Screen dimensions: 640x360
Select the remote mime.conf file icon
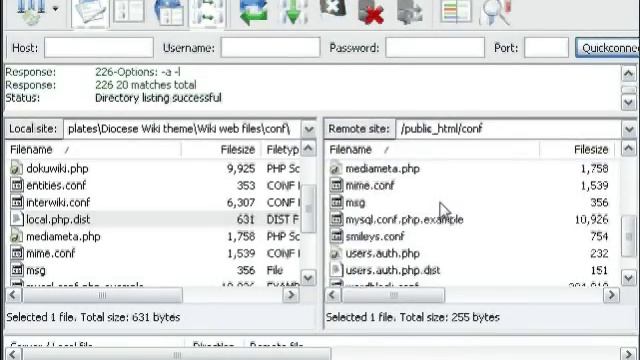coord(336,185)
